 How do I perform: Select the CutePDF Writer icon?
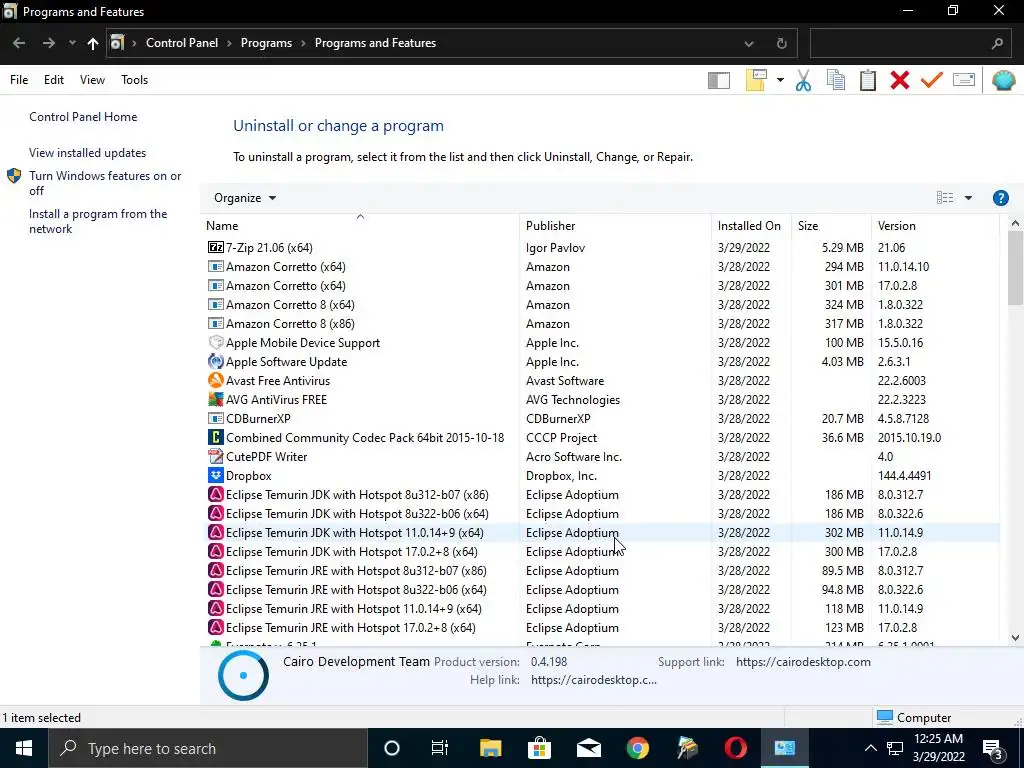[x=216, y=456]
